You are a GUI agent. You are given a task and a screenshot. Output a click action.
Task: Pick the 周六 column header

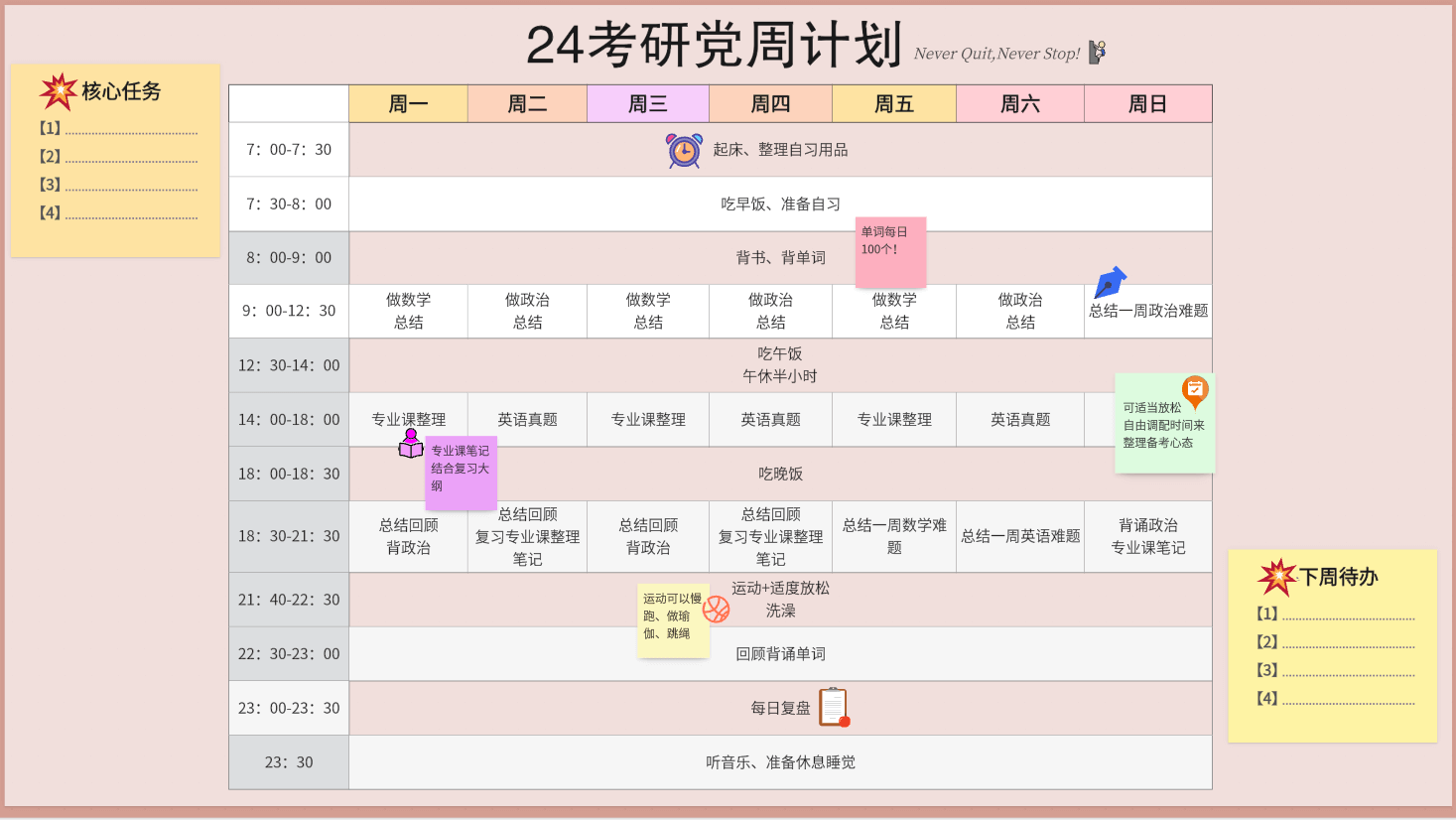pos(1020,103)
